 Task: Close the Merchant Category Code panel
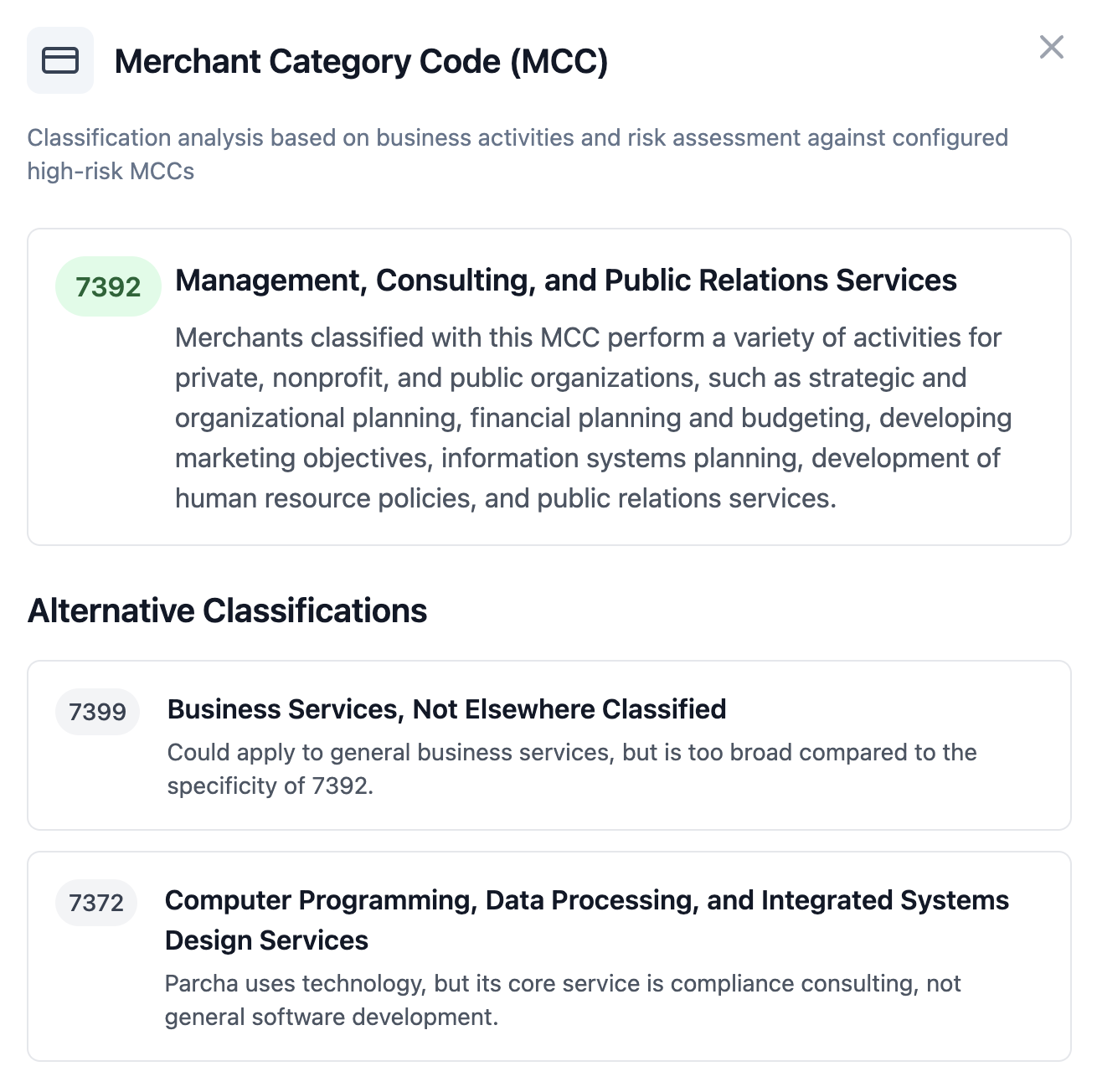point(1051,47)
